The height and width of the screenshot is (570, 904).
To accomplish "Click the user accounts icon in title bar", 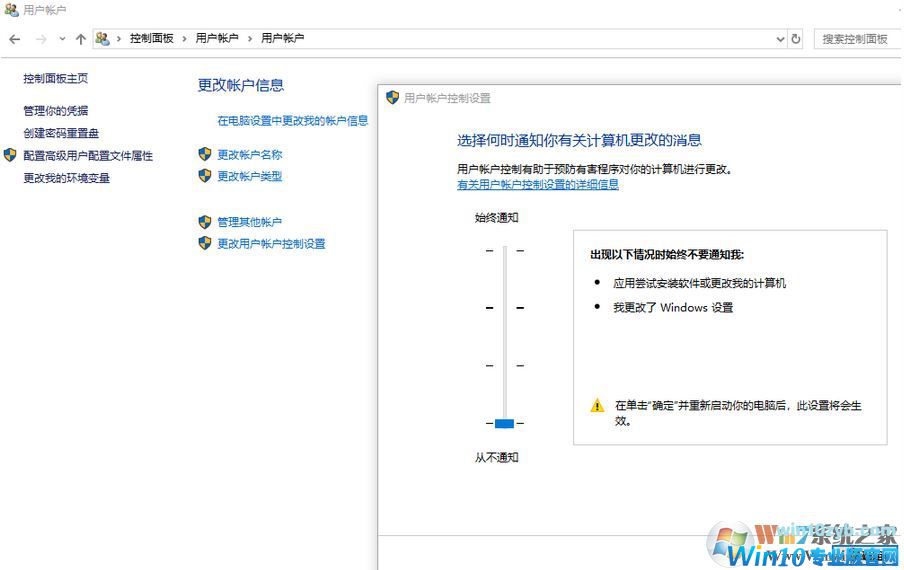I will pos(12,10).
